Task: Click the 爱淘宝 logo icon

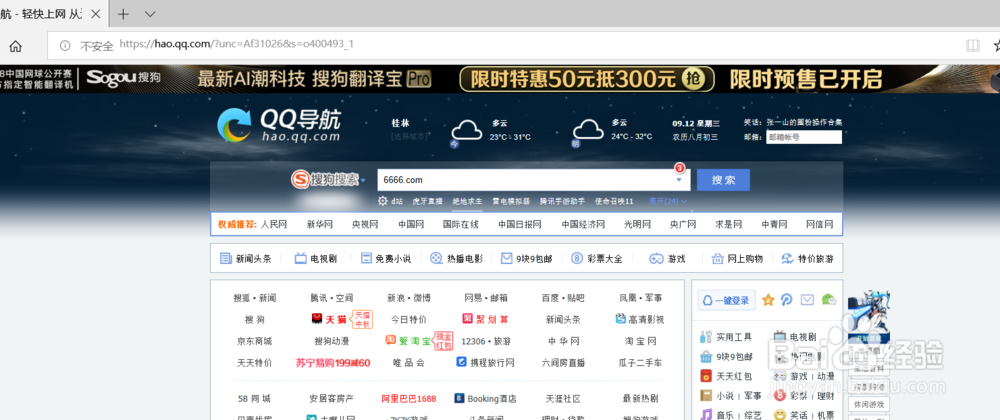Action: click(391, 340)
